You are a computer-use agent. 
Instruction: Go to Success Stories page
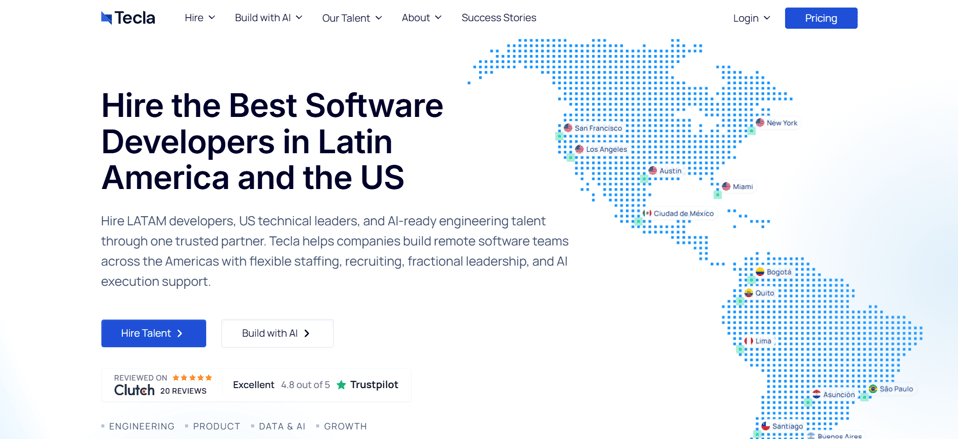tap(499, 18)
